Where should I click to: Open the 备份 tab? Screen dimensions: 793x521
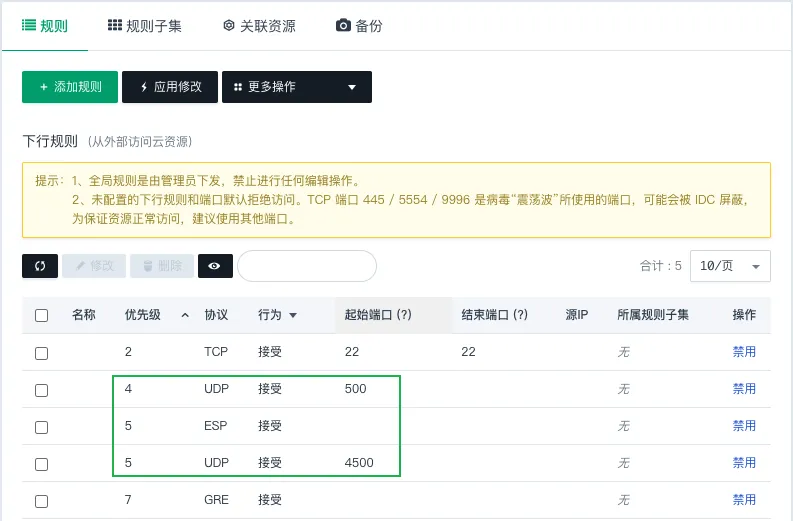click(x=359, y=26)
